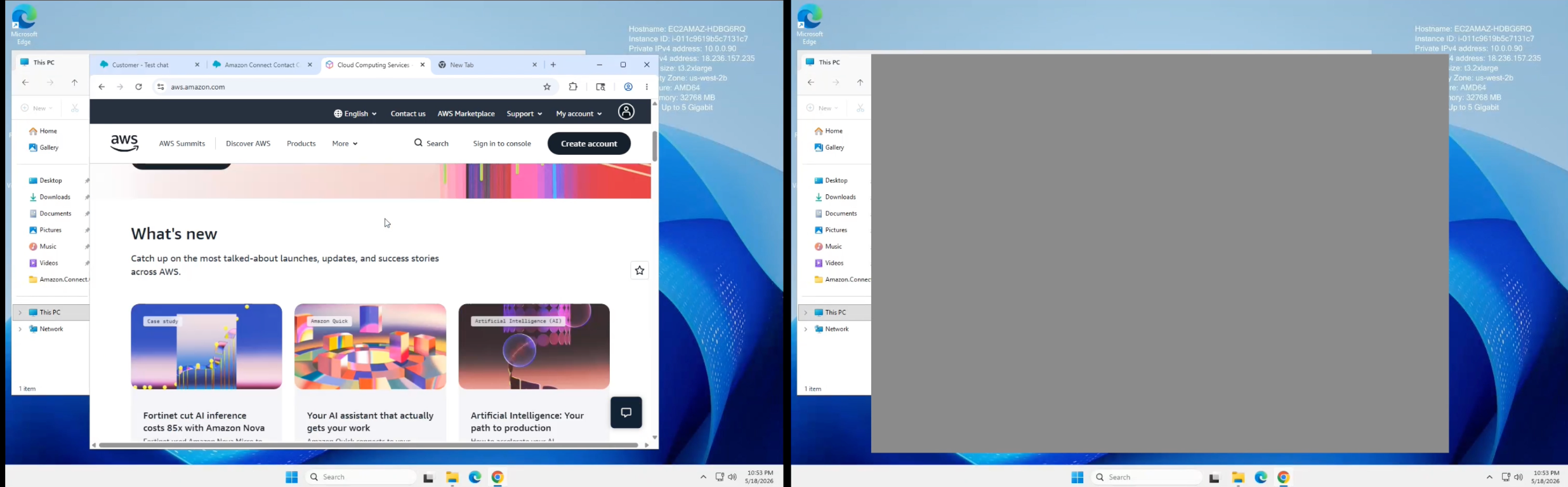
Task: Click Chrome's back arrow beside the reload button
Action: pos(102,87)
